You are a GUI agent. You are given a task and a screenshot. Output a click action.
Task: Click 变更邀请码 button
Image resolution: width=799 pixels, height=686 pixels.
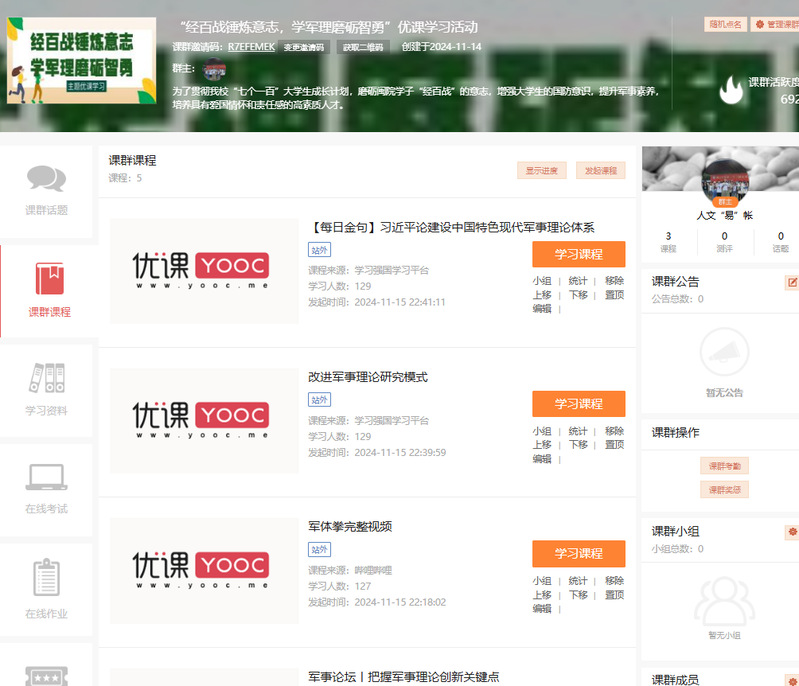[304, 47]
